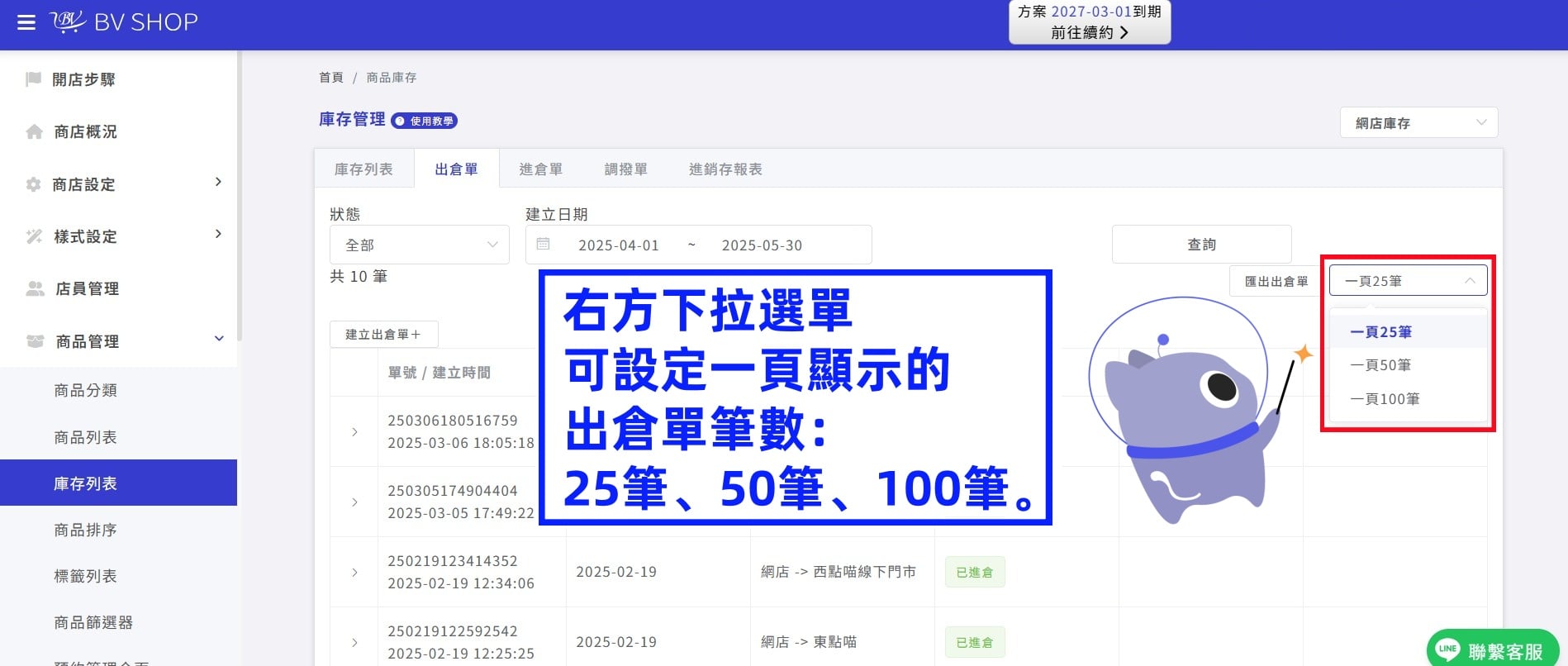Click the end date 2025-05-30 field
The width and height of the screenshot is (1568, 666).
tap(762, 245)
